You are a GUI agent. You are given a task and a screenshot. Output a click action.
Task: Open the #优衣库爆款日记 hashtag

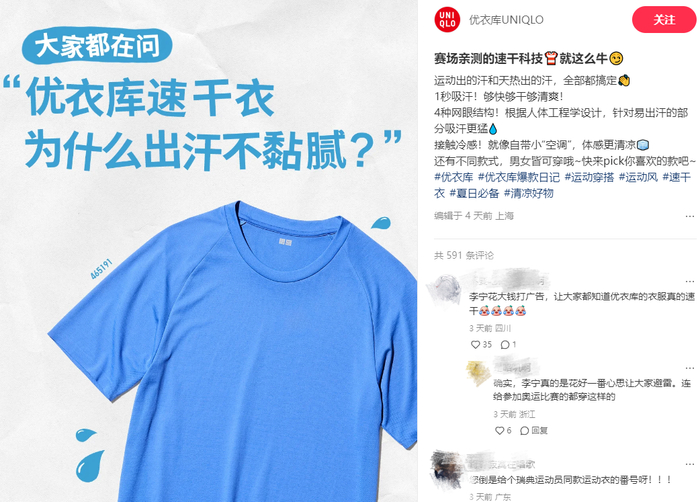tap(519, 177)
